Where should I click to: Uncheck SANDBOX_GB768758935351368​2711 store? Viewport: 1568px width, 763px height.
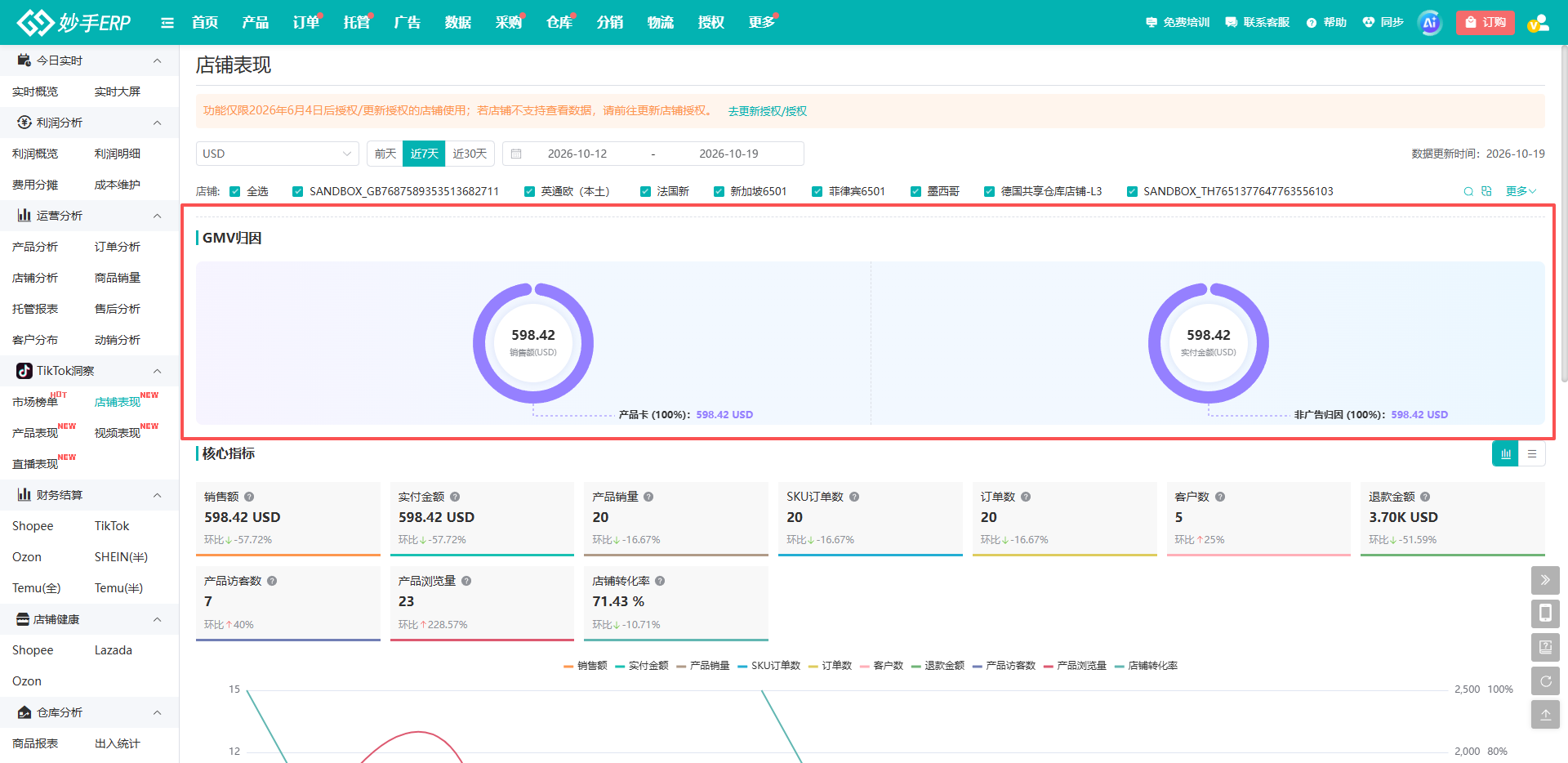[x=297, y=191]
